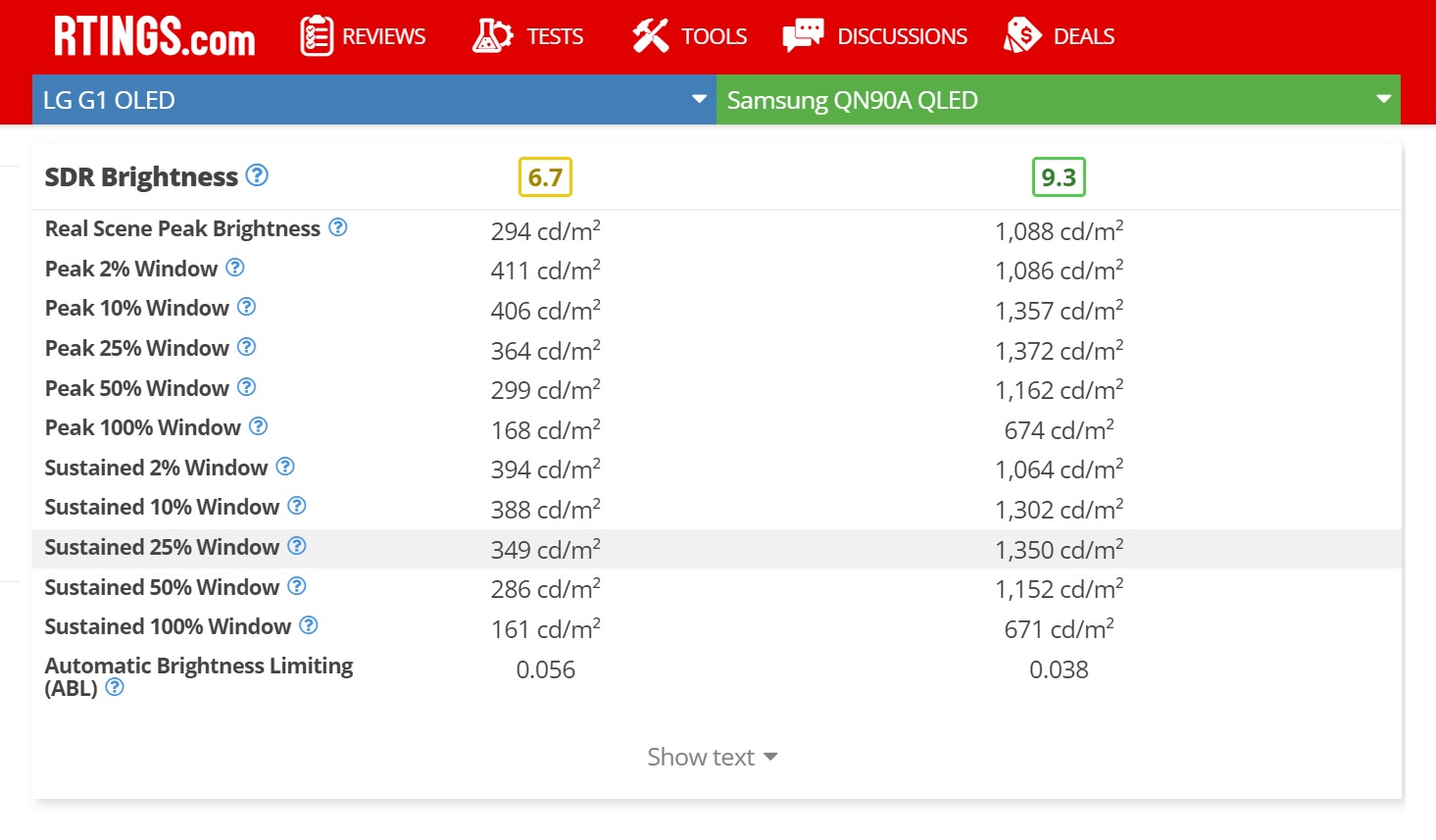Click the 1,088 cd/m² Samsung value
The image size is (1436, 840).
pos(1059,230)
